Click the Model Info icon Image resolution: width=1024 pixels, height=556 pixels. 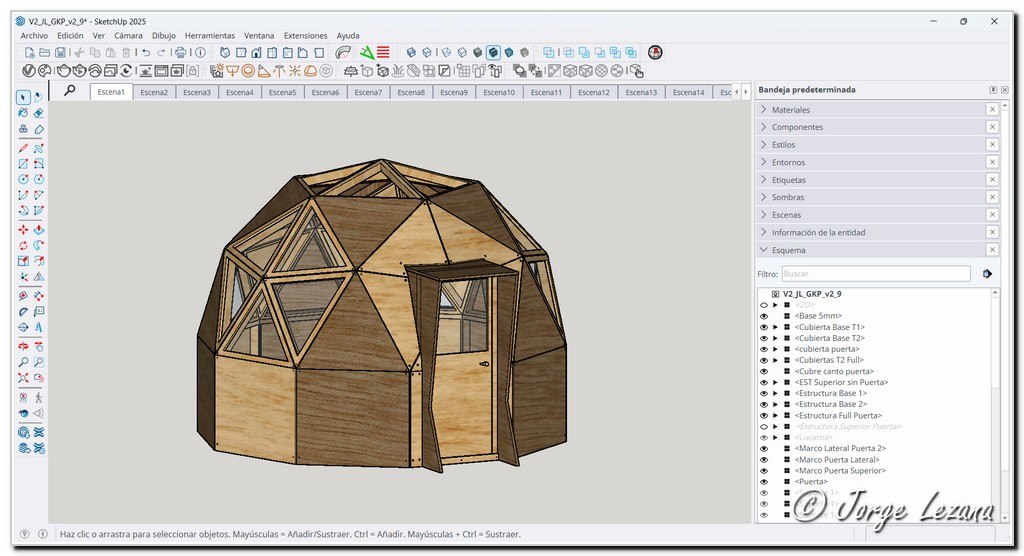(x=200, y=52)
